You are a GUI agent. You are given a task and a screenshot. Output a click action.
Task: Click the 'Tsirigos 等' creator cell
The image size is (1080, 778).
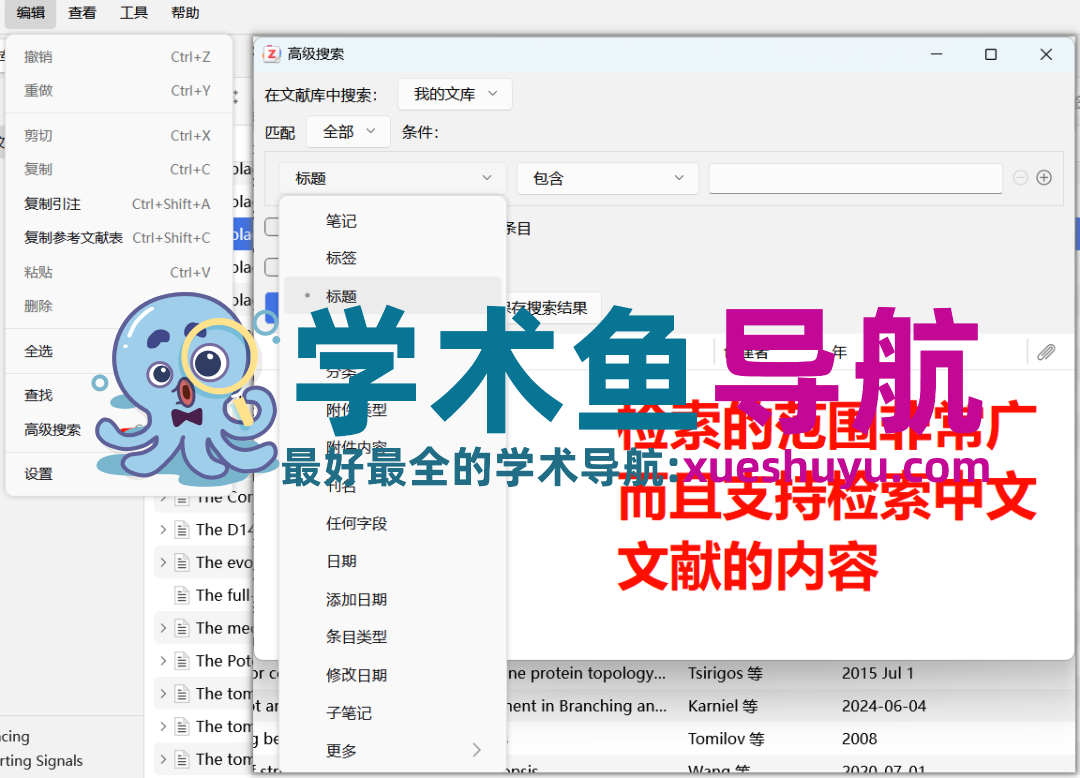[x=725, y=673]
